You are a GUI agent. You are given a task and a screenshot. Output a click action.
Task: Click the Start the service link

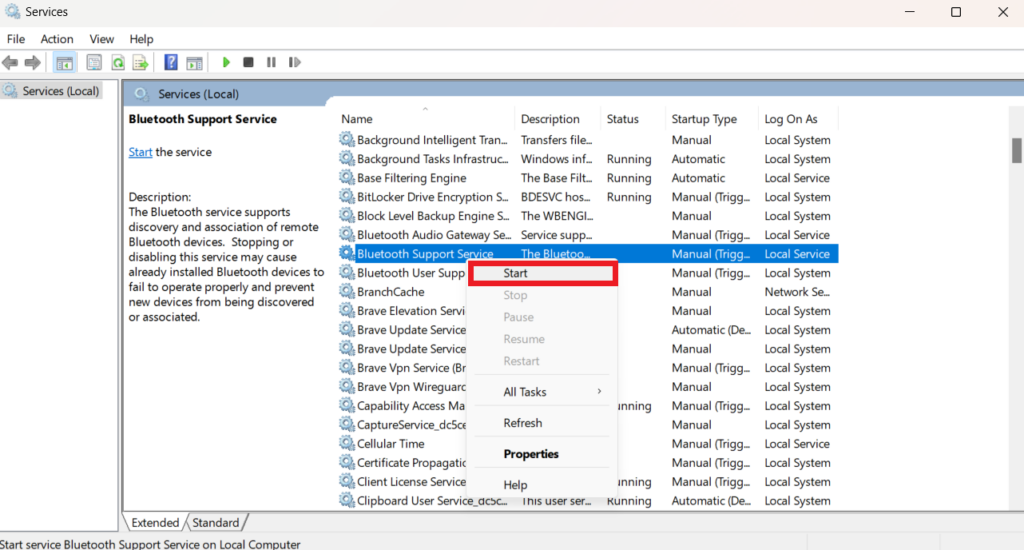pyautogui.click(x=140, y=152)
